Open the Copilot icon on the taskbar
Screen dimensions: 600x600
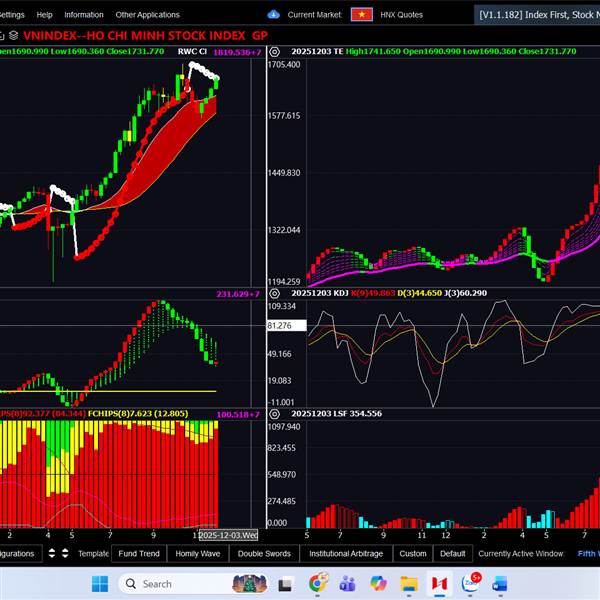pyautogui.click(x=379, y=583)
